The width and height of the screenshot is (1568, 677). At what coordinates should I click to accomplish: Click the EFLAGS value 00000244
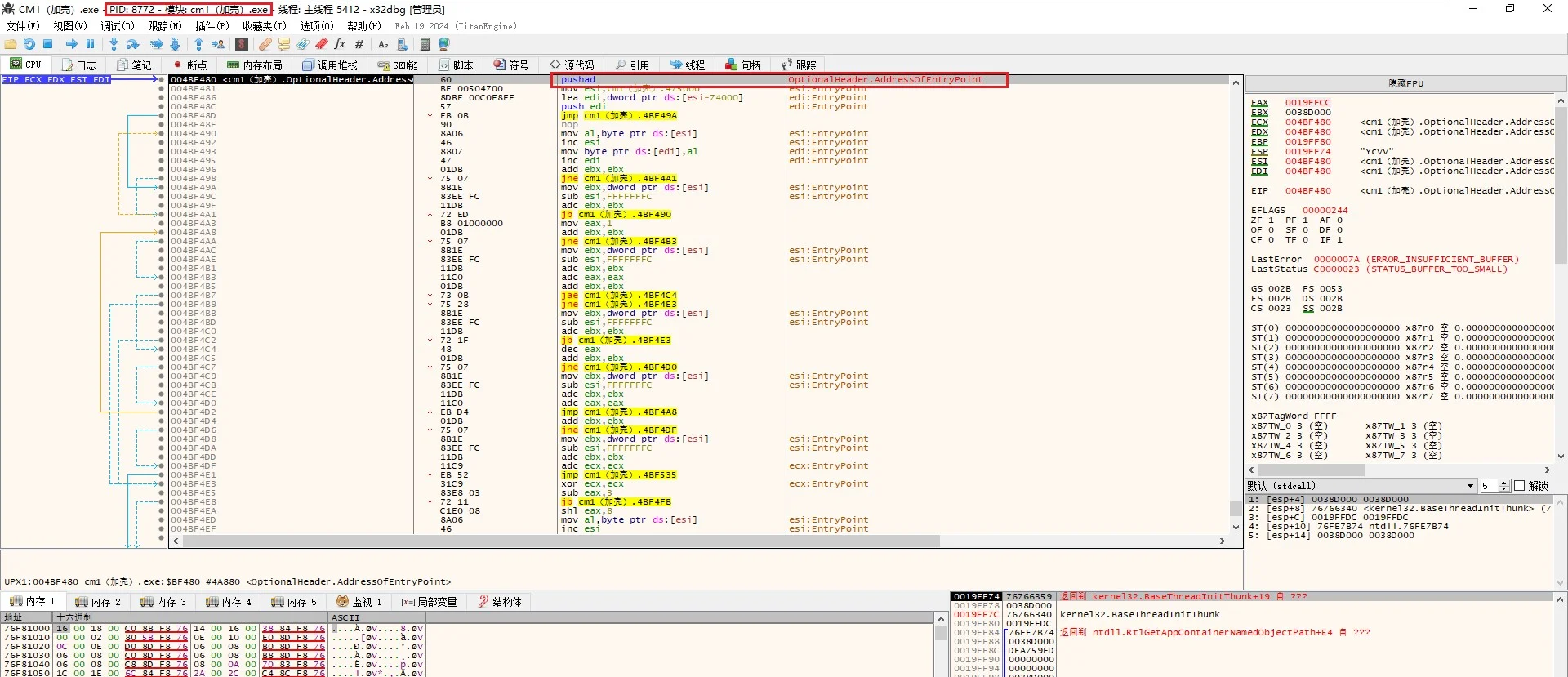tap(1325, 211)
